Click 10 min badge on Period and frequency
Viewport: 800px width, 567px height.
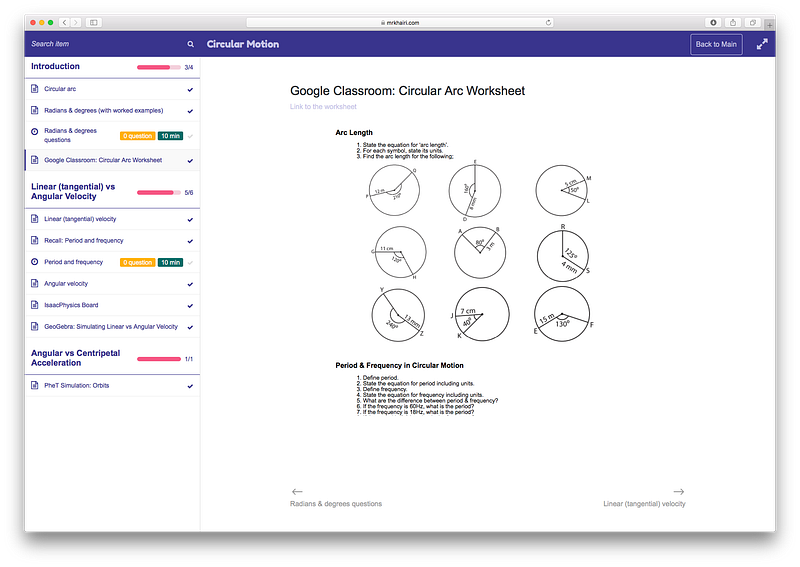pos(170,262)
